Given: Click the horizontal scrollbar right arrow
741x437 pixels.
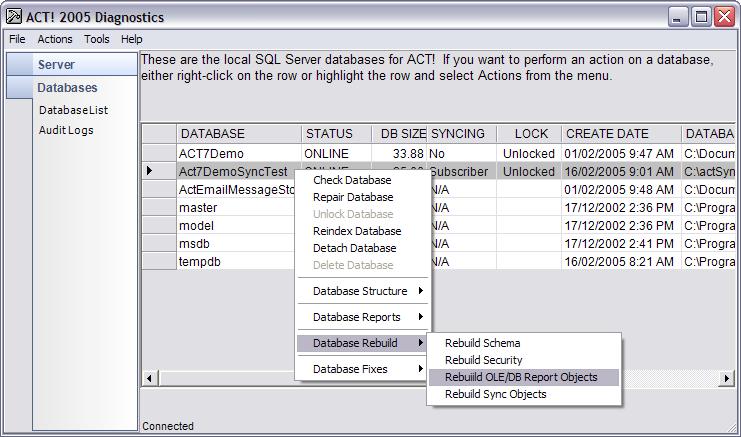Looking at the screenshot, I should click(727, 378).
